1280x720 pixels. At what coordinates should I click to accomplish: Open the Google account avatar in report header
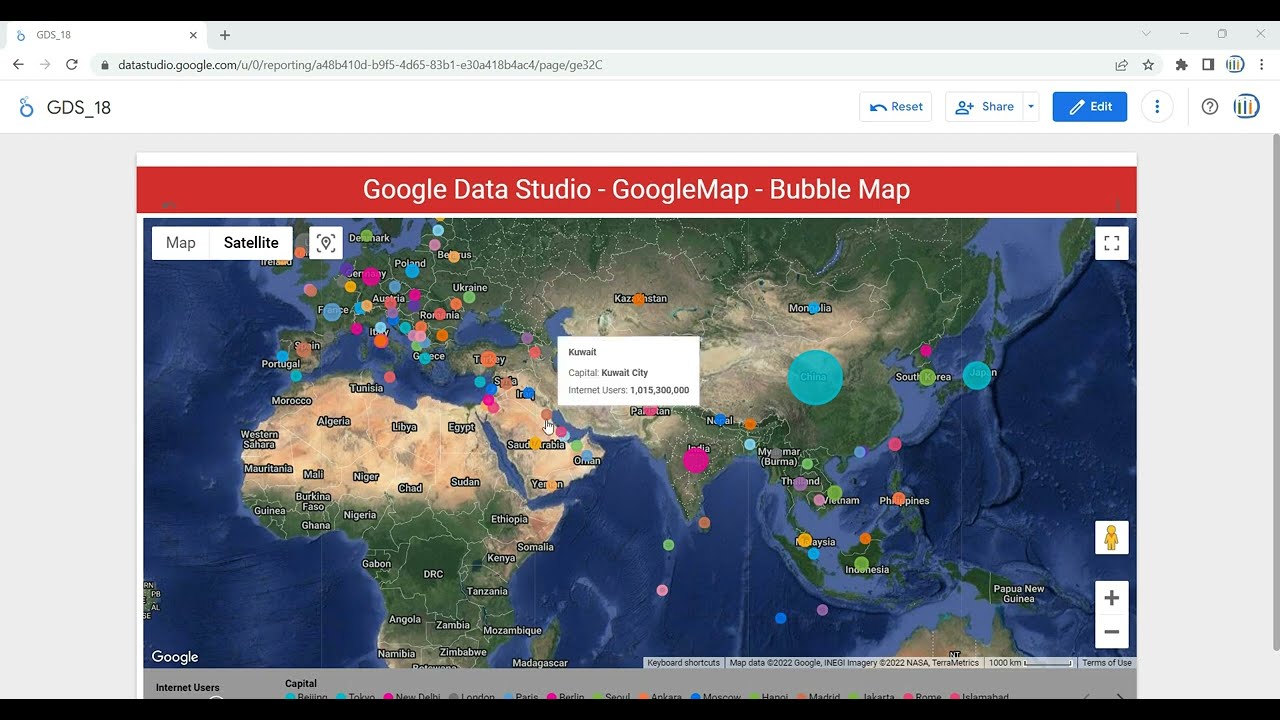click(1246, 107)
